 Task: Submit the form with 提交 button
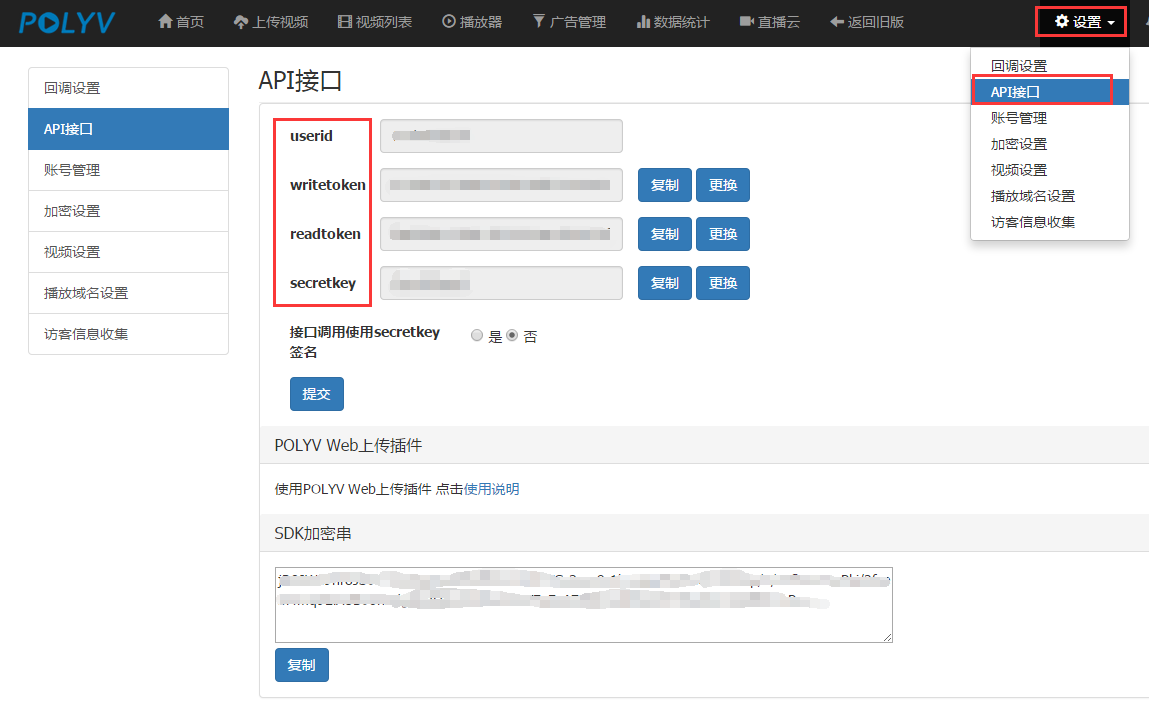(317, 394)
